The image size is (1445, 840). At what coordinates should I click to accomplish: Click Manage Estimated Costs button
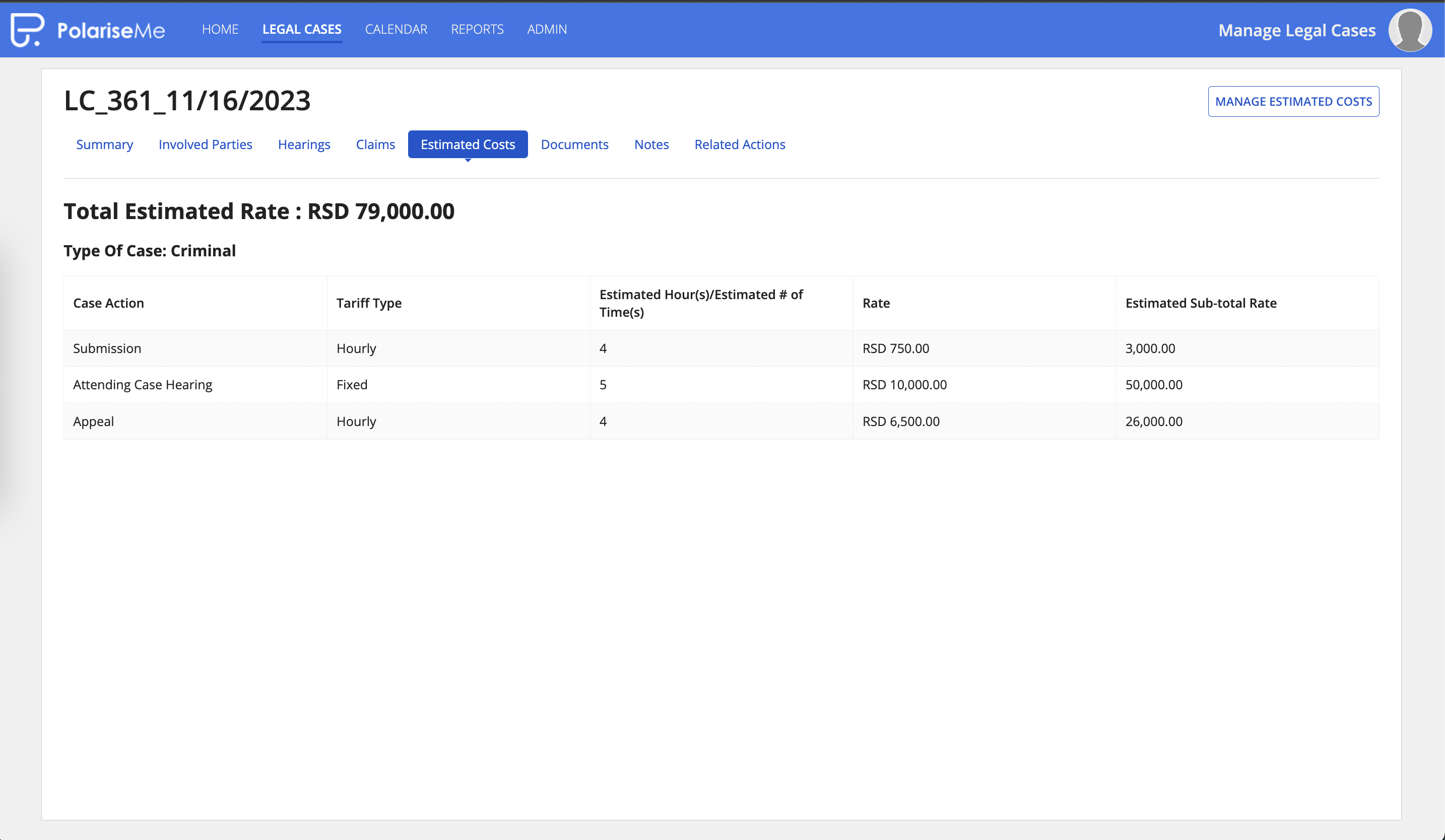(x=1293, y=101)
